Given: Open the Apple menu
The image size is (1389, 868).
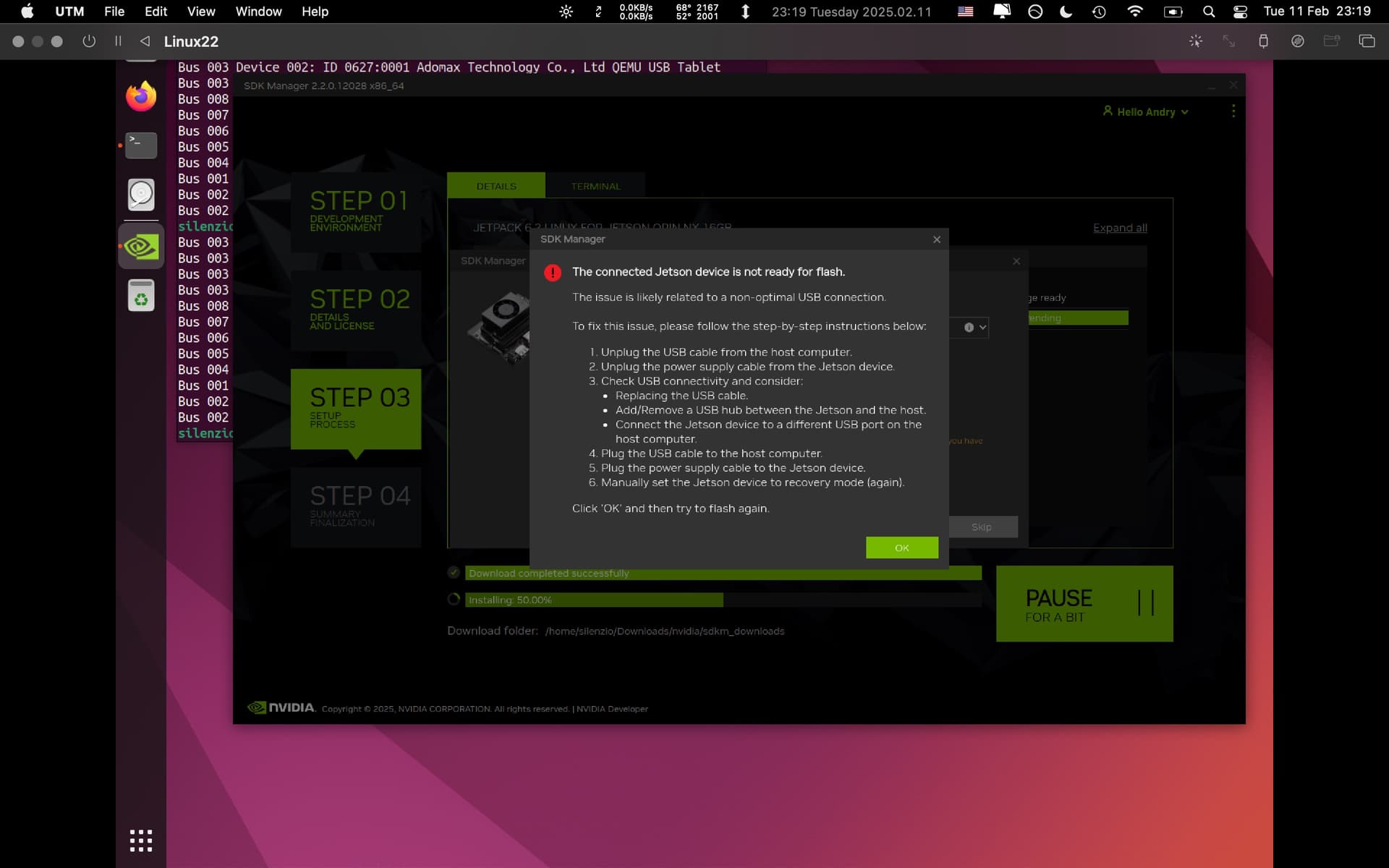Looking at the screenshot, I should point(27,12).
